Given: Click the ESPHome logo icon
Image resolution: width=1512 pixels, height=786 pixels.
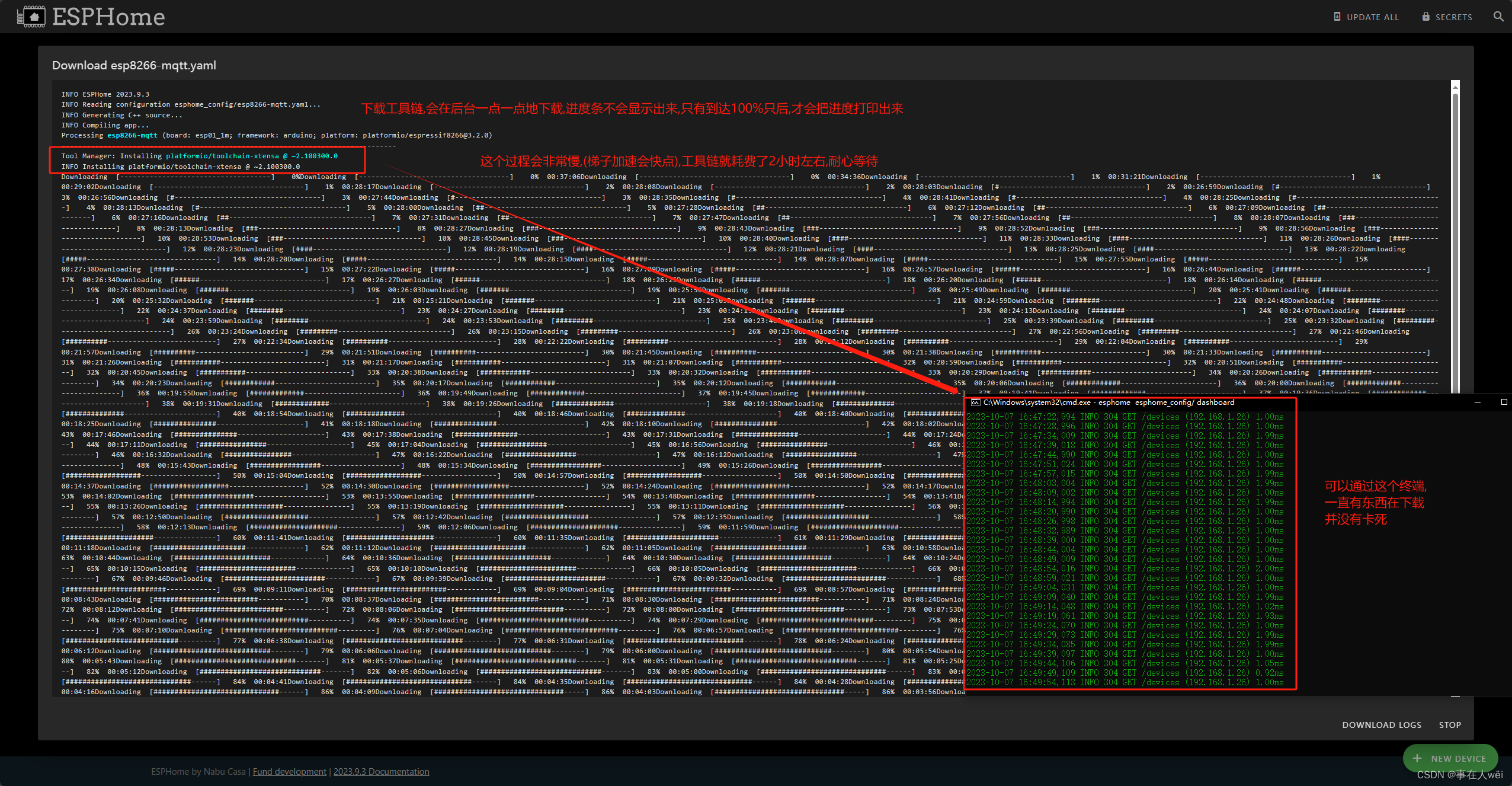Looking at the screenshot, I should [x=31, y=17].
